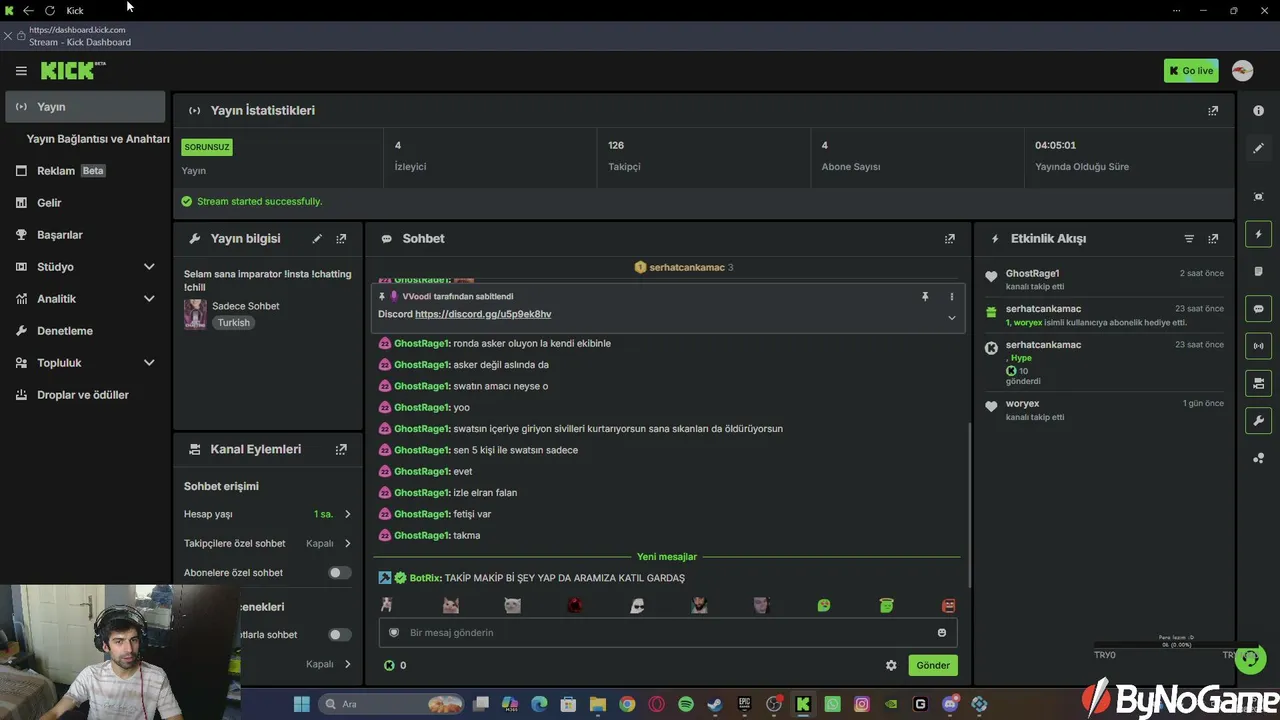1280x720 pixels.
Task: Open the pinned message three-dot options
Action: pyautogui.click(x=951, y=297)
